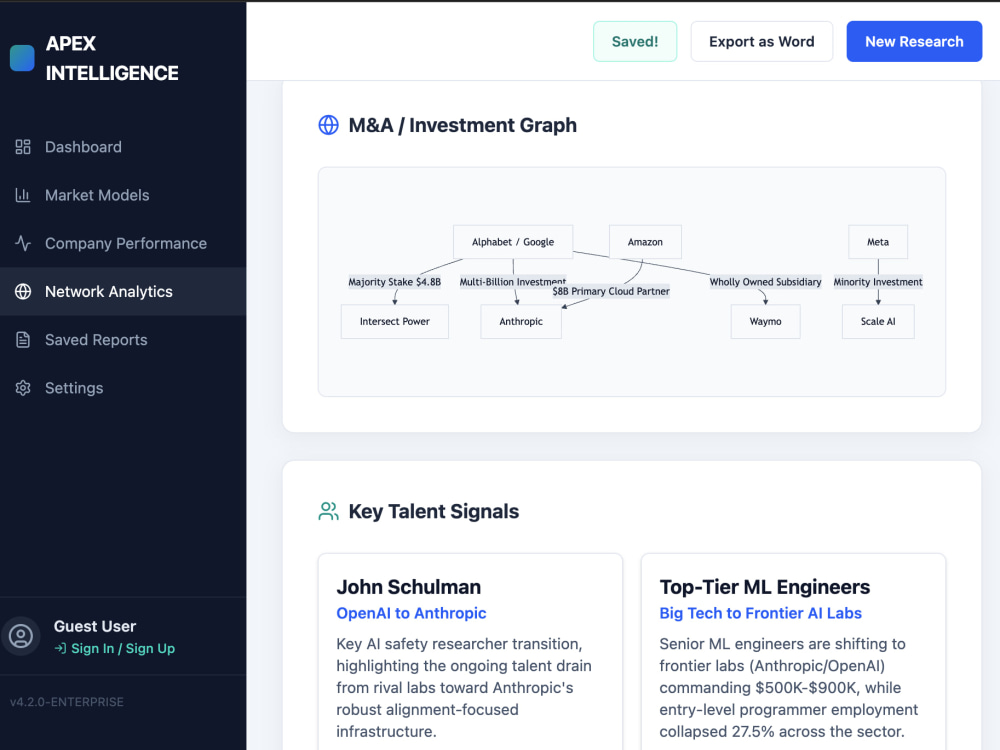
Task: Click the Saved Reports document icon
Action: coord(23,340)
